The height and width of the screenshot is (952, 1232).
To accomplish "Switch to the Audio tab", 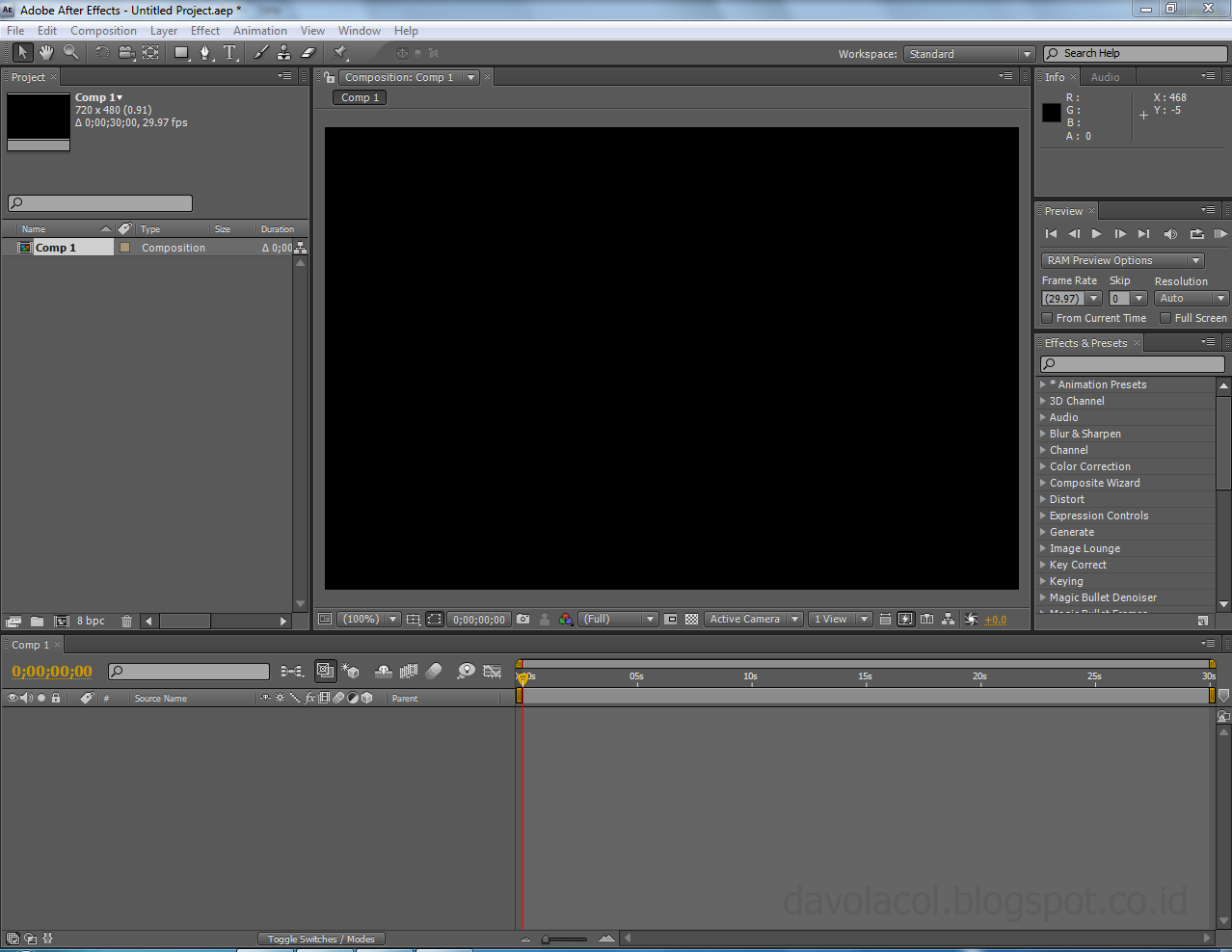I will point(1106,77).
